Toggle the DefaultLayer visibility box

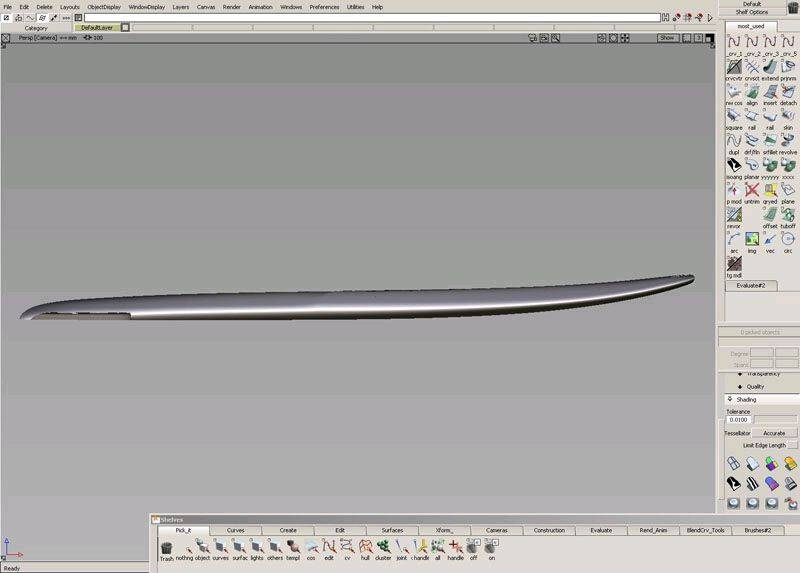(x=125, y=27)
